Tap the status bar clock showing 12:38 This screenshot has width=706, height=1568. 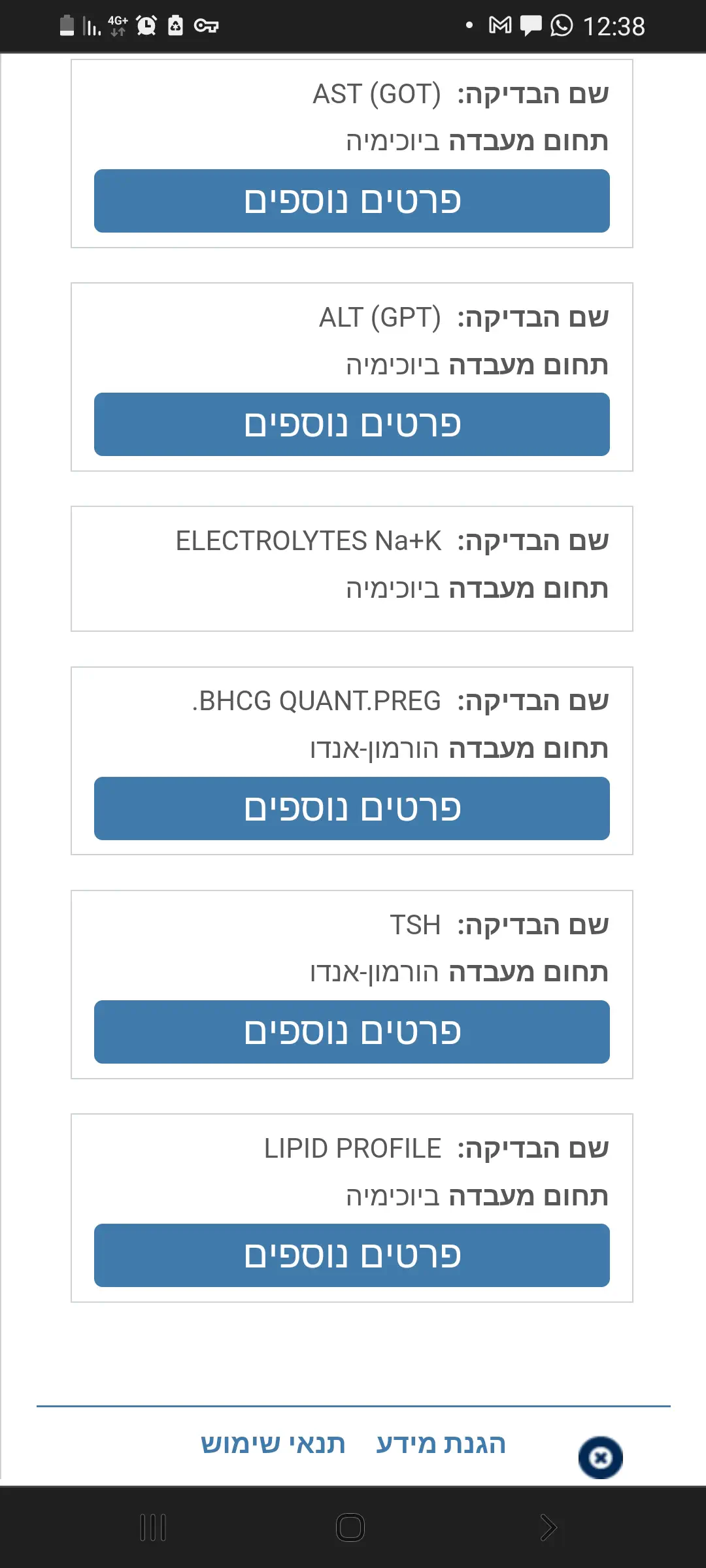point(613,27)
